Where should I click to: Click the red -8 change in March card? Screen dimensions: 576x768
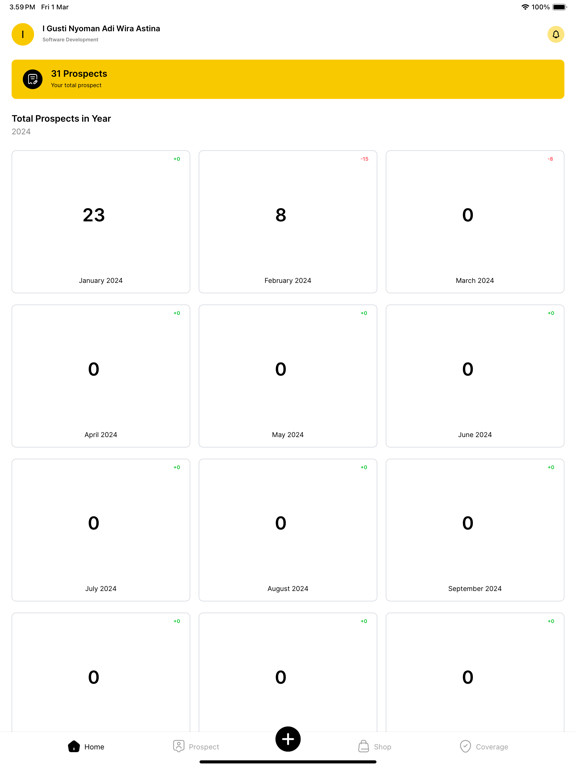point(551,159)
